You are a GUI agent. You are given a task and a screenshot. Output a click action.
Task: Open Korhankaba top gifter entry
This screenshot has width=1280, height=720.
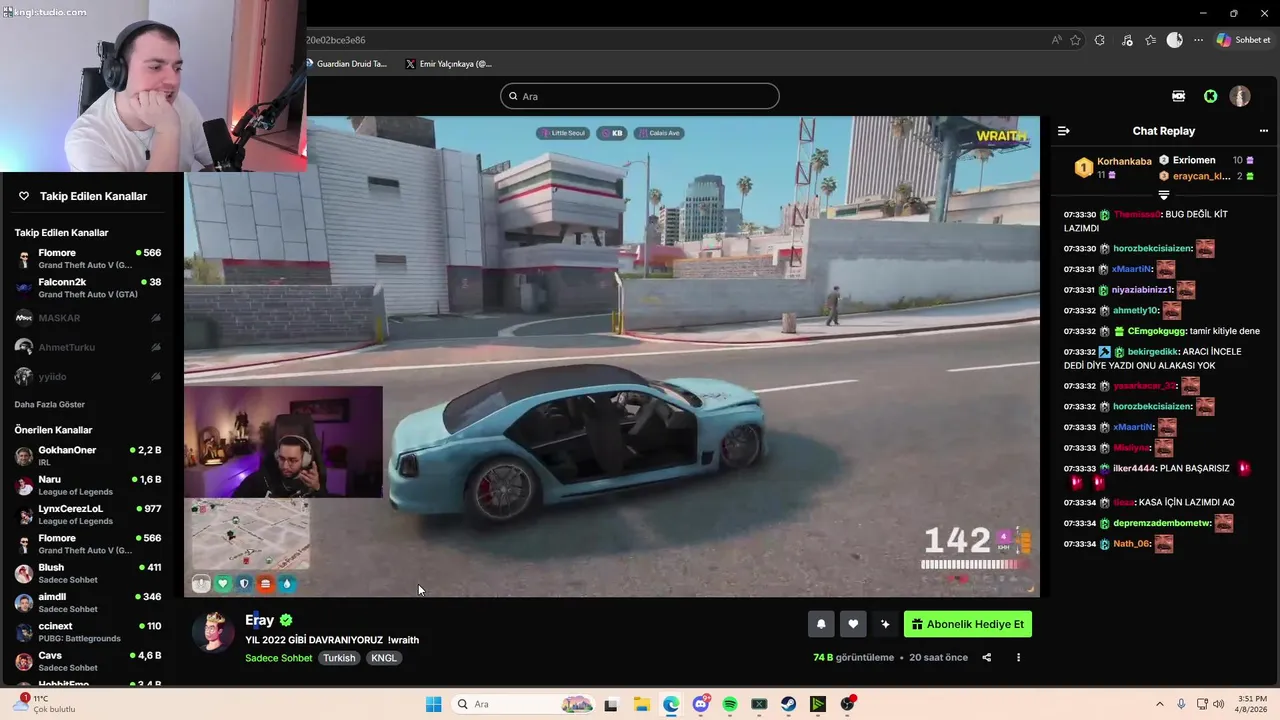coord(1113,167)
